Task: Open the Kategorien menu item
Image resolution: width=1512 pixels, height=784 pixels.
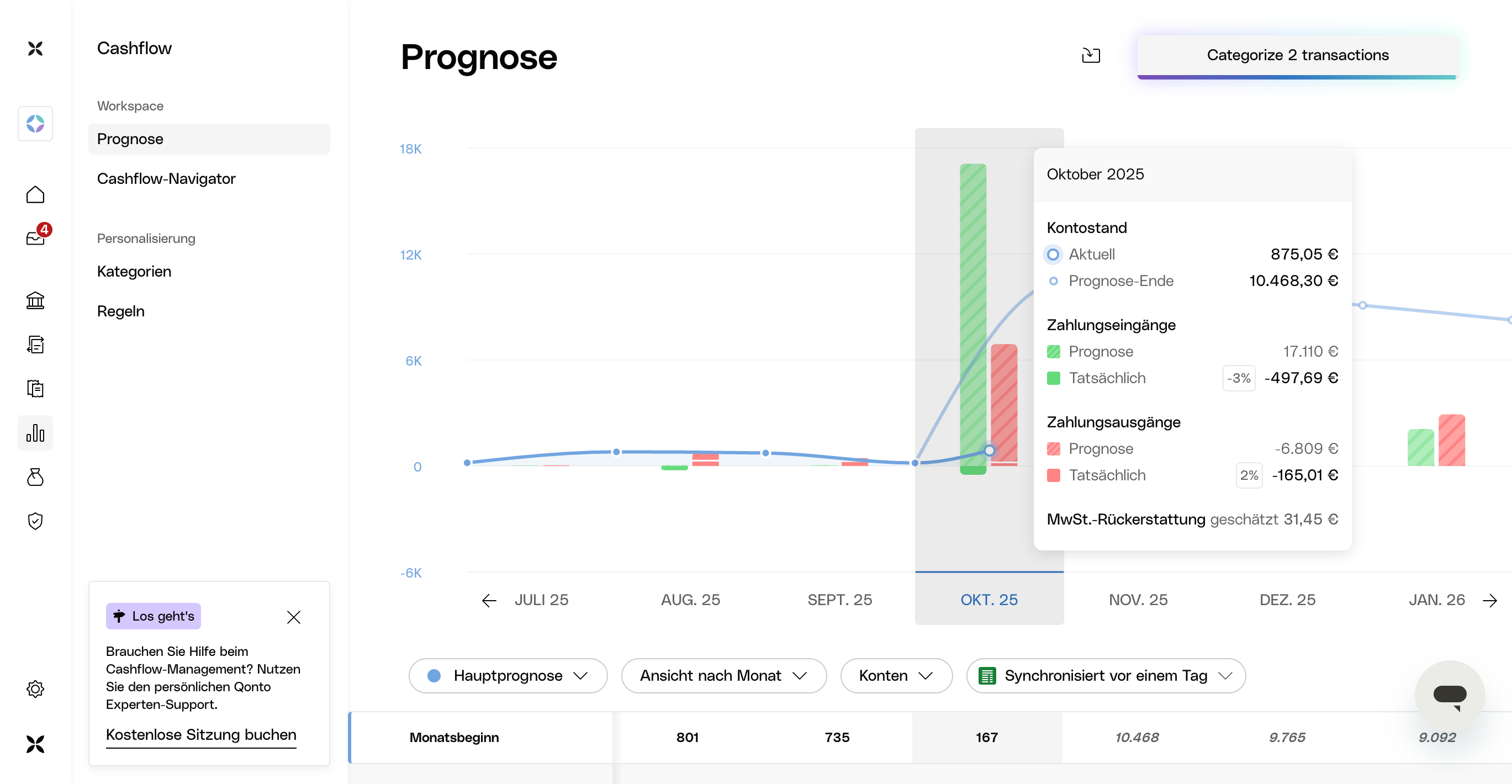Action: [x=134, y=271]
